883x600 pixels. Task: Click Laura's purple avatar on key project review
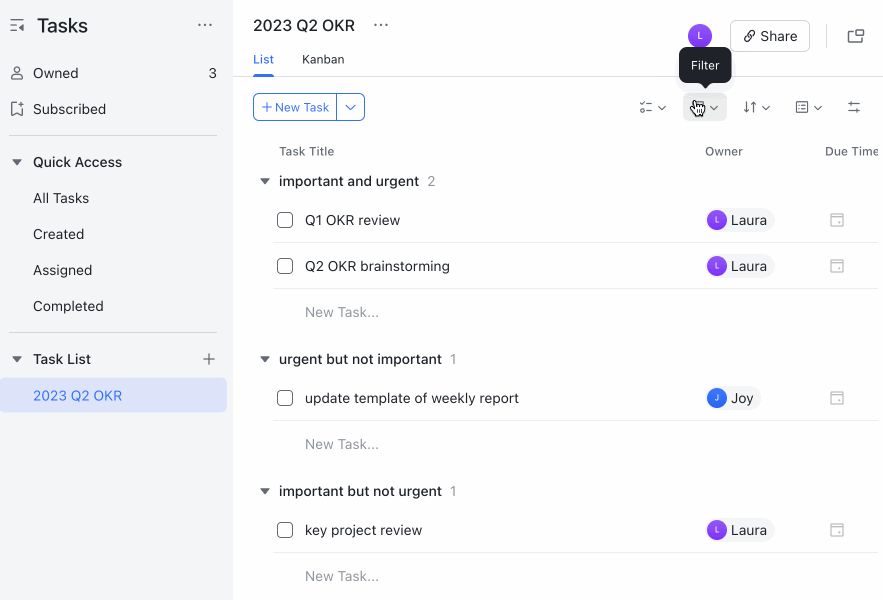[x=716, y=530]
